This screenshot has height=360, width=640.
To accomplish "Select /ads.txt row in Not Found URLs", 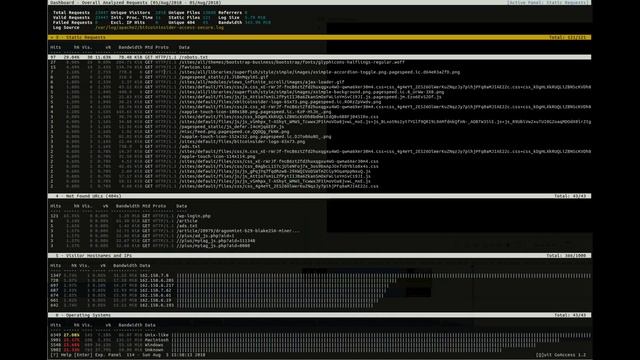I will point(320,226).
